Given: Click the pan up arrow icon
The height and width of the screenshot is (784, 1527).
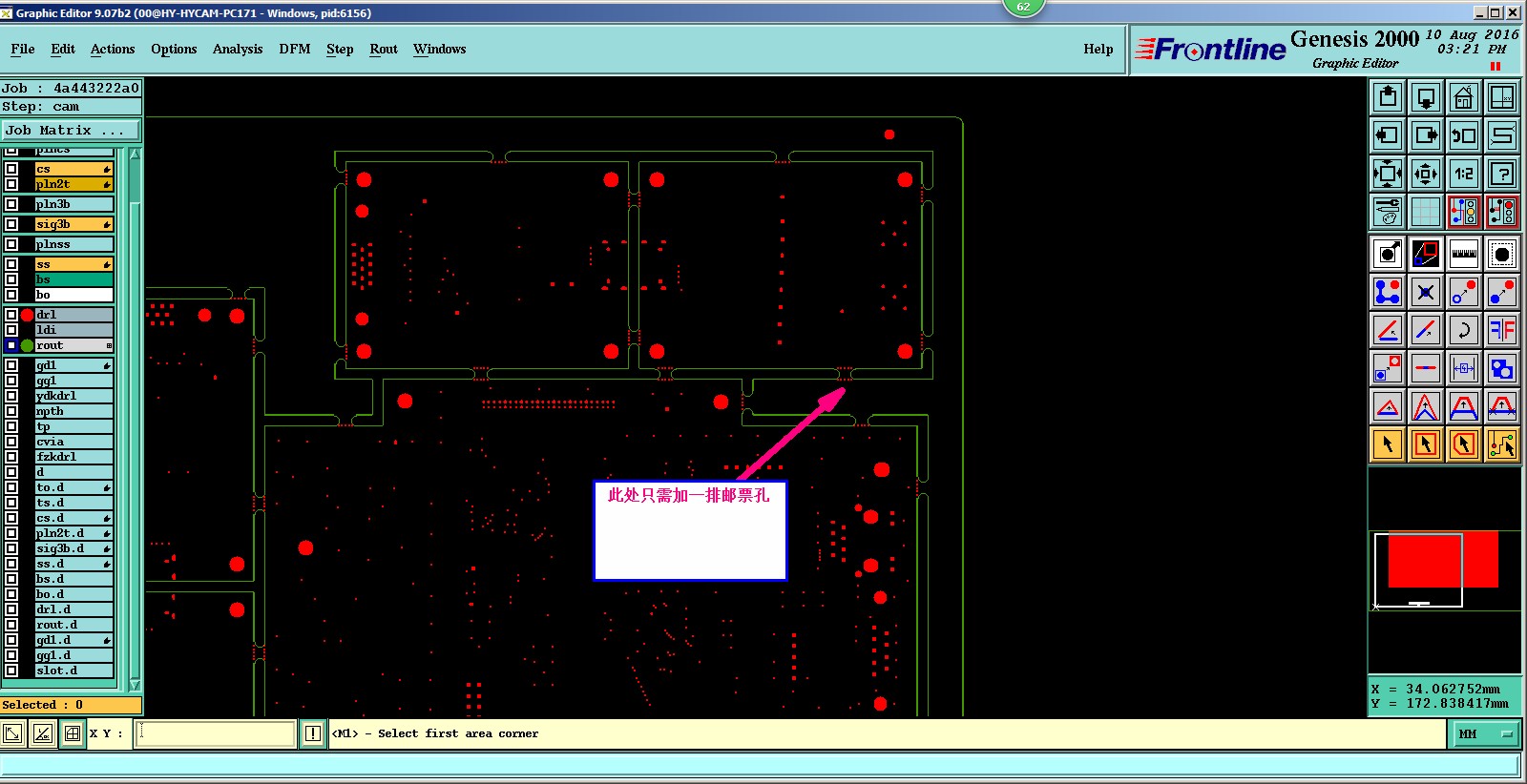Looking at the screenshot, I should point(1388,97).
